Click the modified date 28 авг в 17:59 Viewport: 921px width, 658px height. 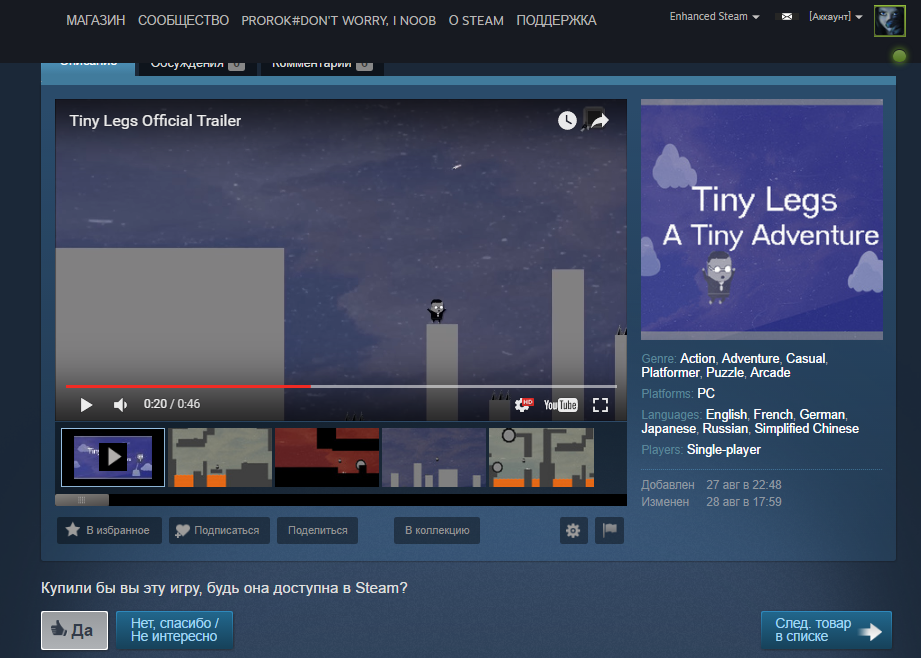[744, 502]
